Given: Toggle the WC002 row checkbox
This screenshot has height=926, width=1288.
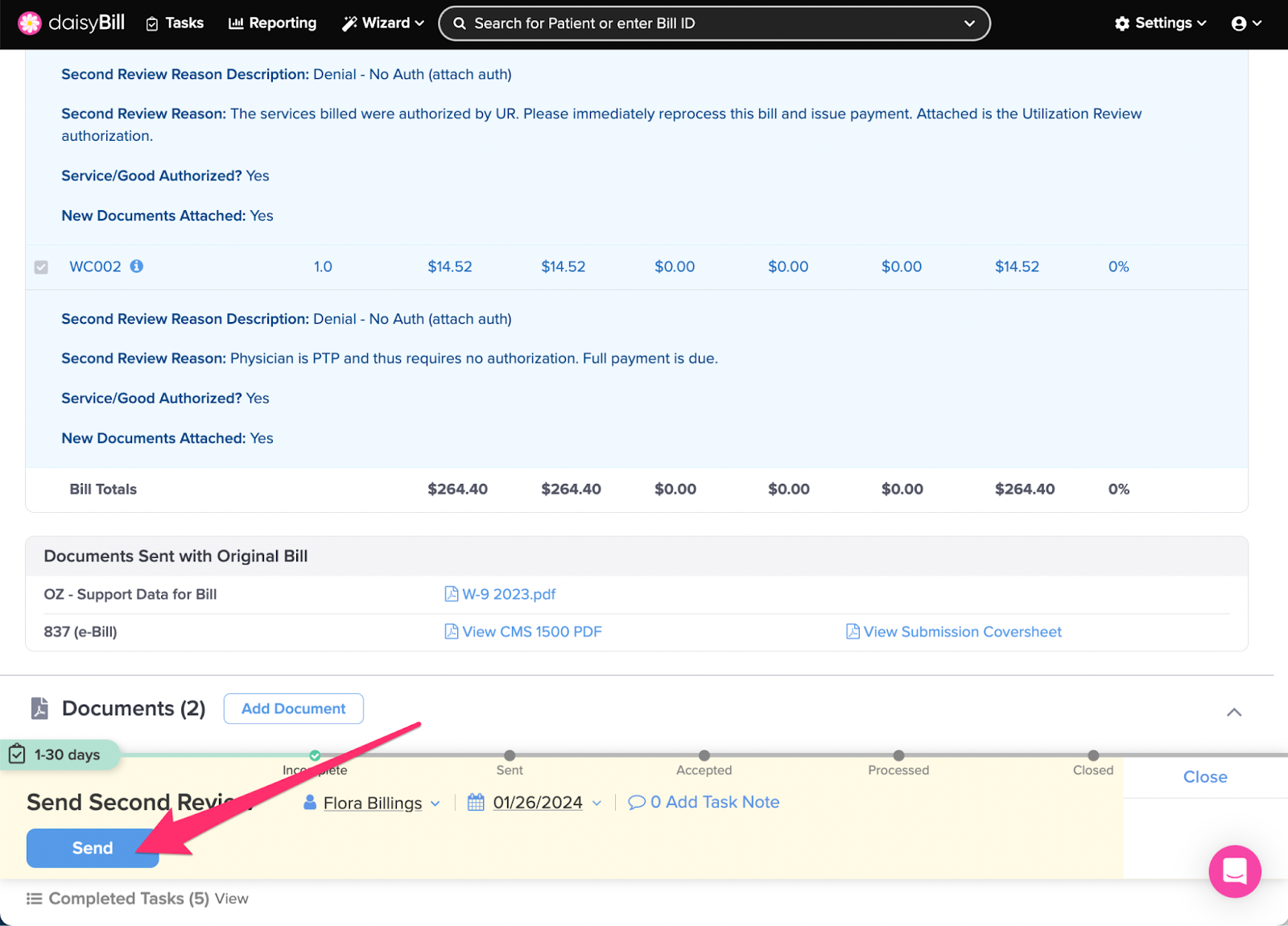Looking at the screenshot, I should click(41, 267).
